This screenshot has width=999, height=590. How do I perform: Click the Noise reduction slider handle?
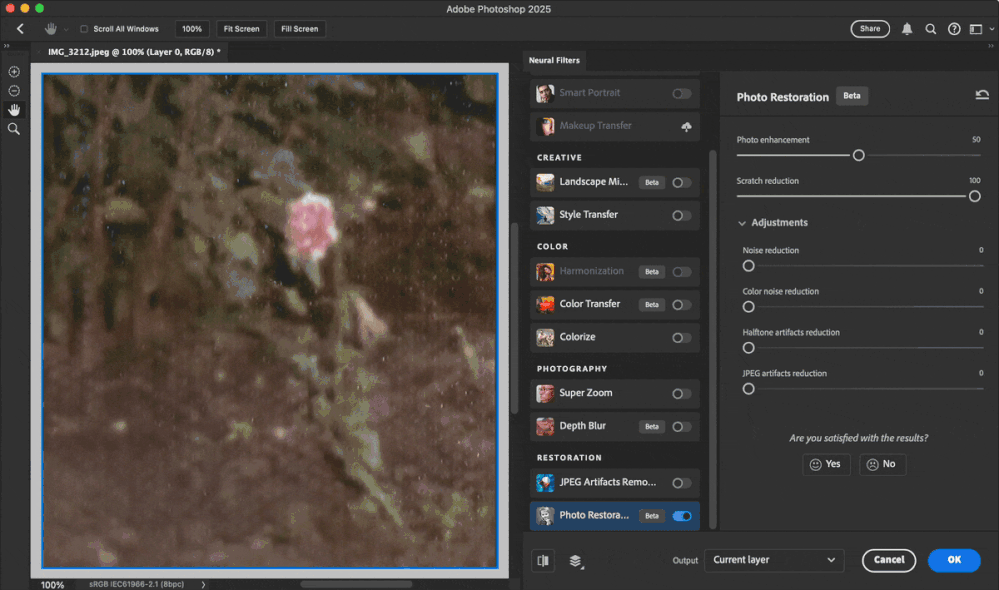(x=749, y=266)
